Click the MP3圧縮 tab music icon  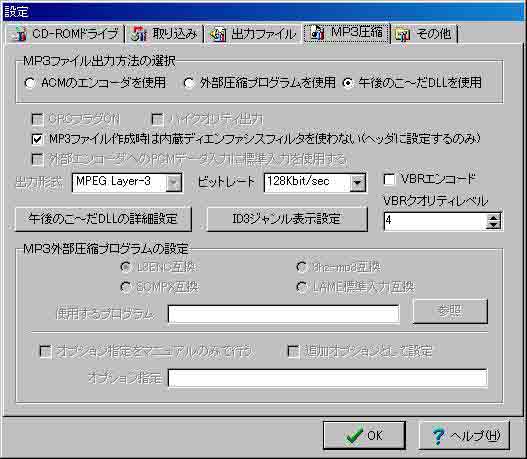pyautogui.click(x=317, y=33)
